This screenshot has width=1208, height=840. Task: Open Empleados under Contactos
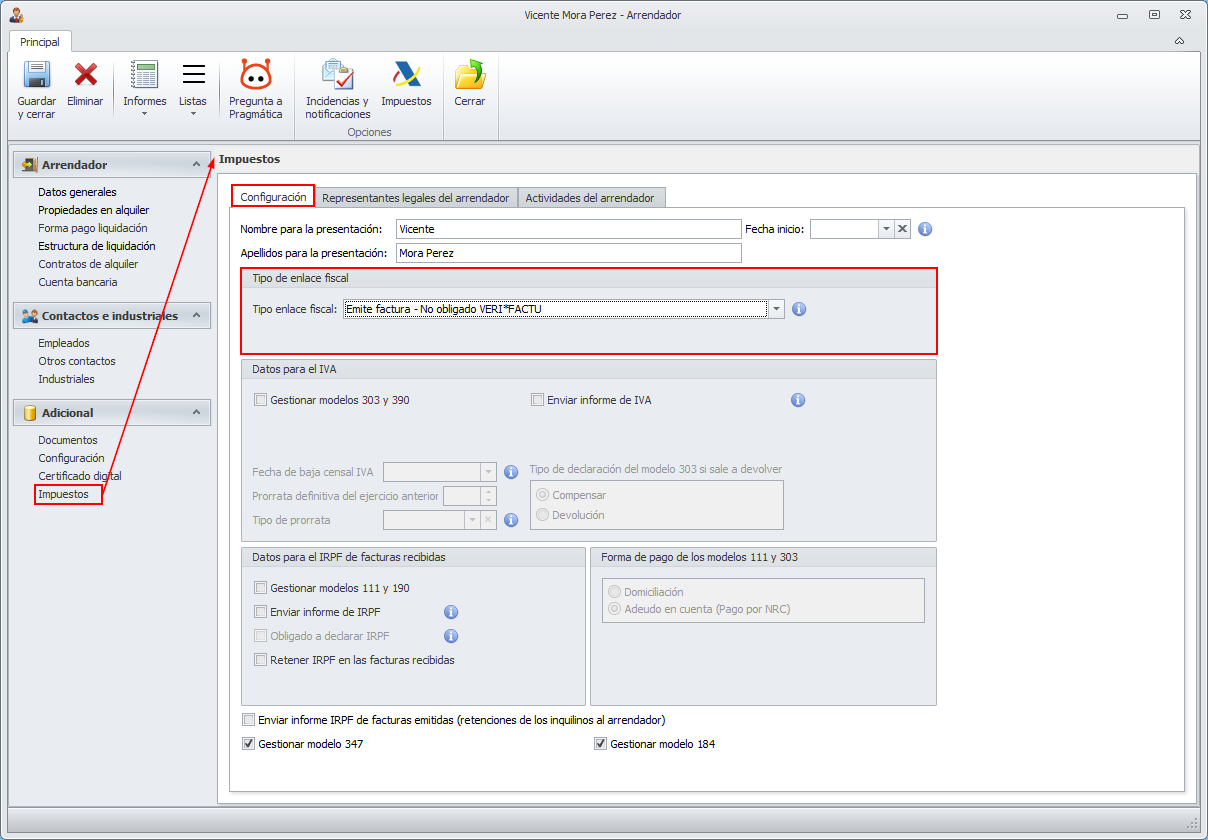[64, 343]
